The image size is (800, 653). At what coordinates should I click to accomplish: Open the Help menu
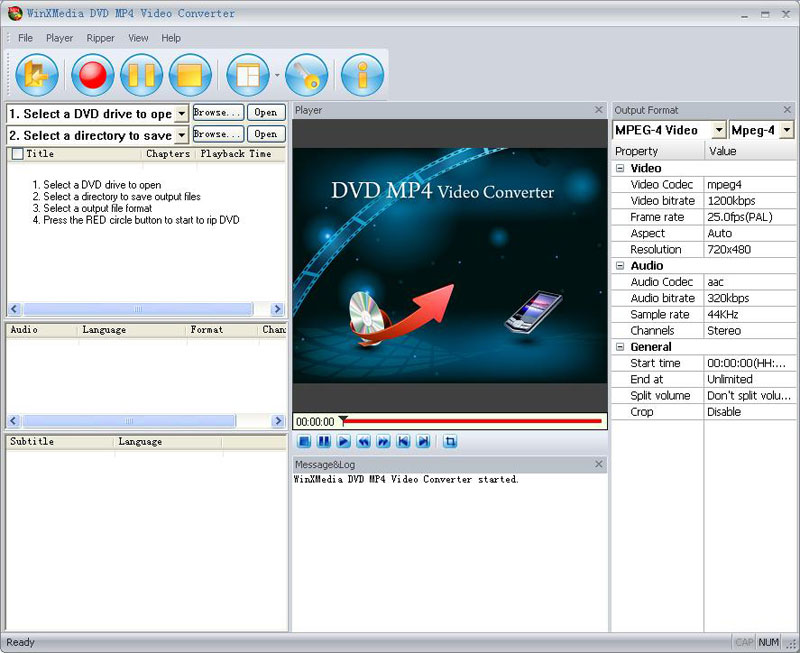(x=171, y=38)
